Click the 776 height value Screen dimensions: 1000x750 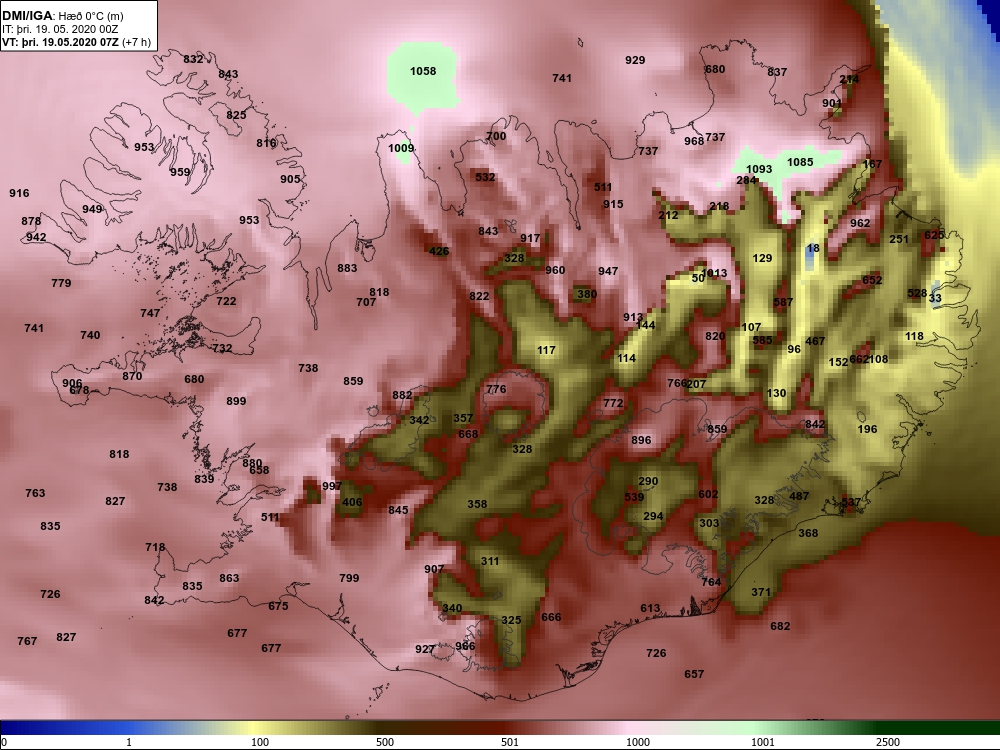[496, 389]
